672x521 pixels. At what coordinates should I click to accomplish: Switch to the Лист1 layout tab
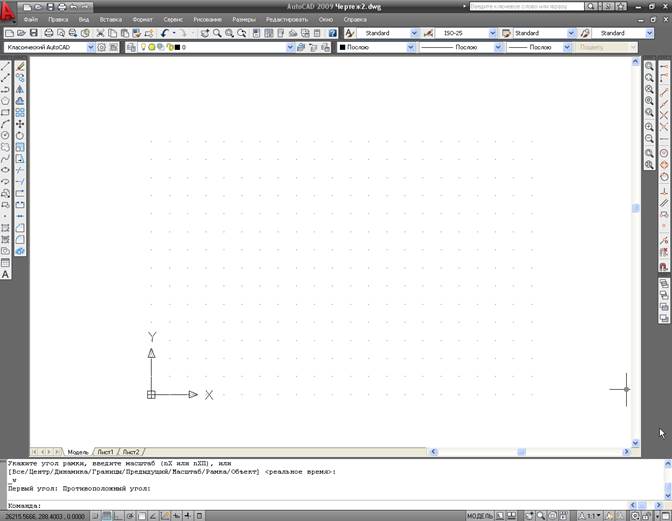click(105, 452)
